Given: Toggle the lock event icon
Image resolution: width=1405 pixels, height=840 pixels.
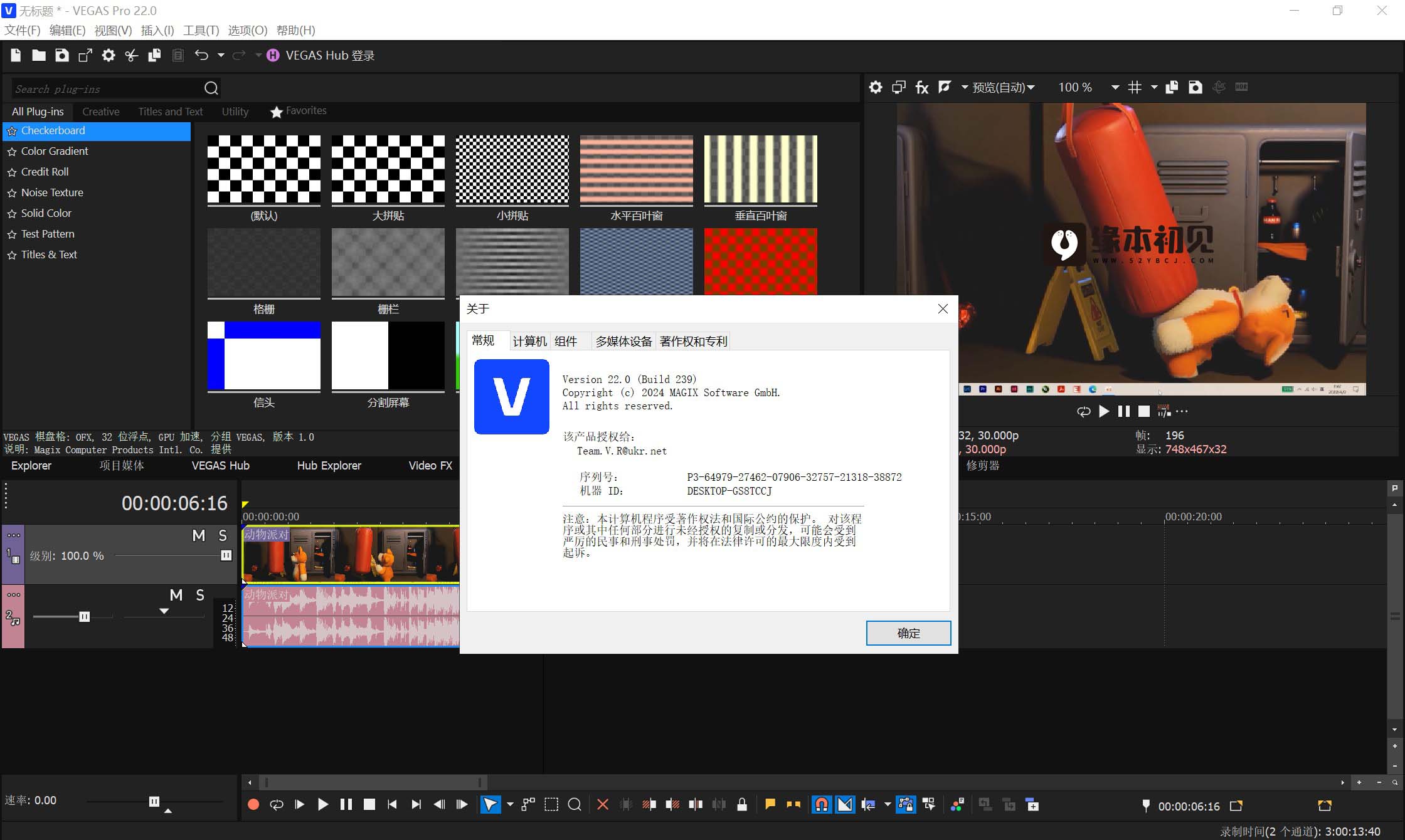Looking at the screenshot, I should click(x=742, y=804).
